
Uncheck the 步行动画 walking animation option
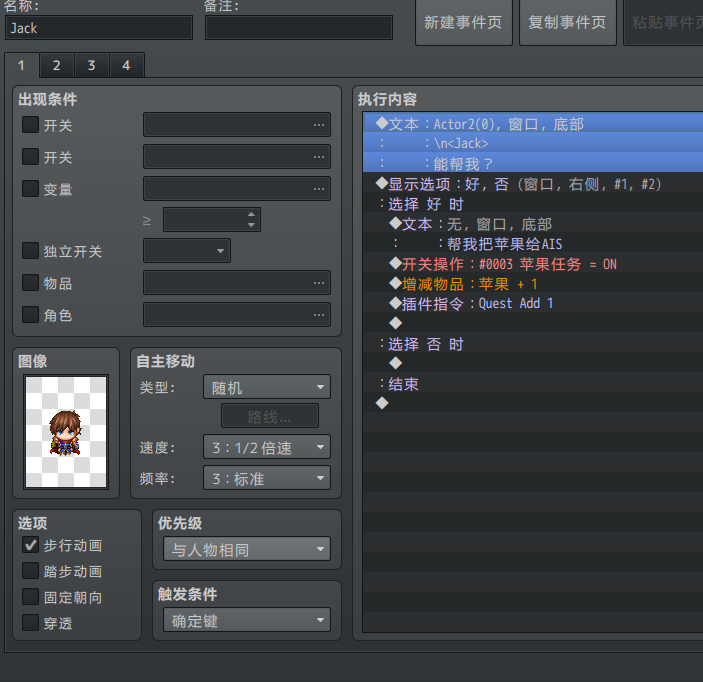pyautogui.click(x=30, y=545)
